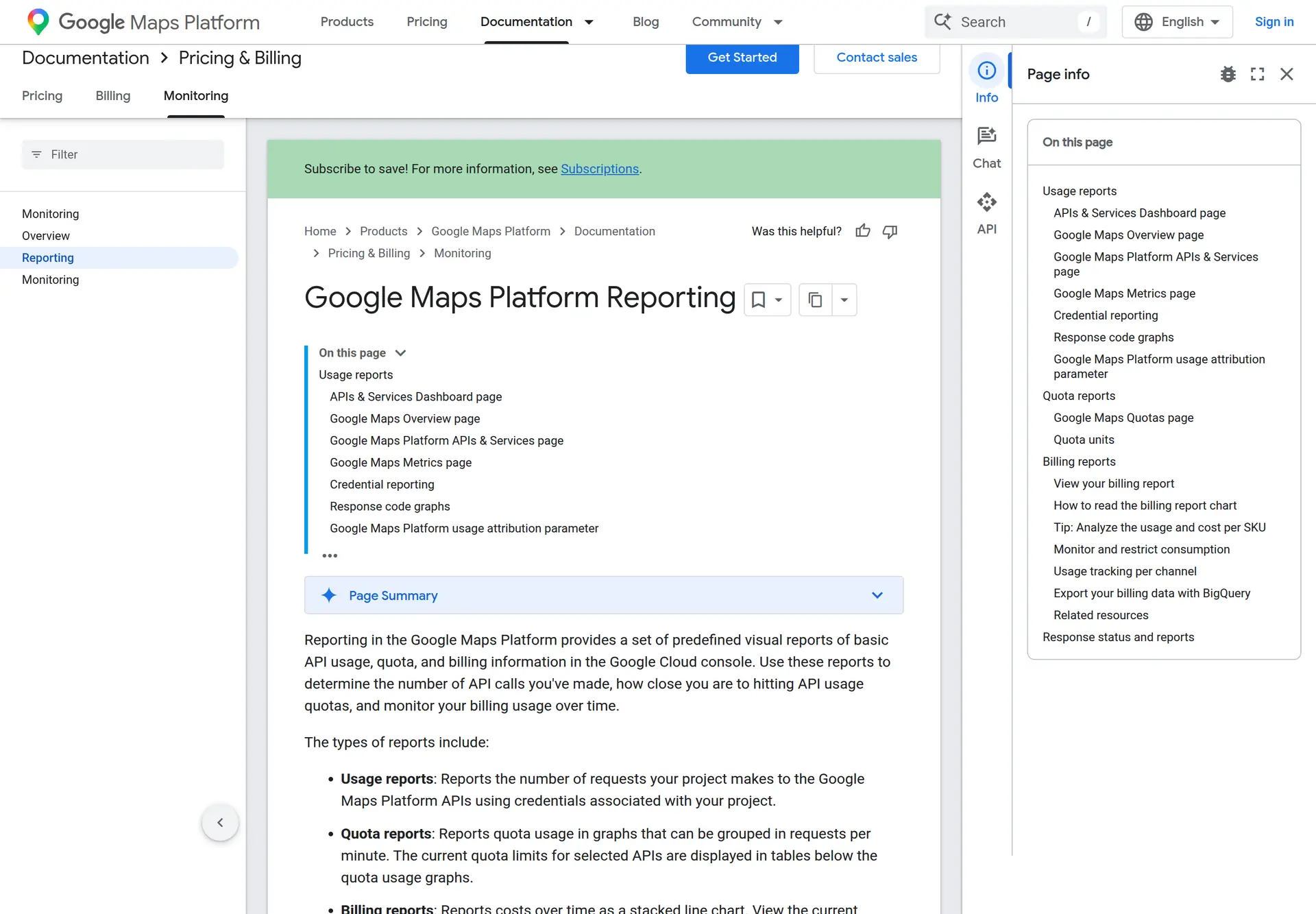Click the Page Summary sparkle icon

pos(329,595)
